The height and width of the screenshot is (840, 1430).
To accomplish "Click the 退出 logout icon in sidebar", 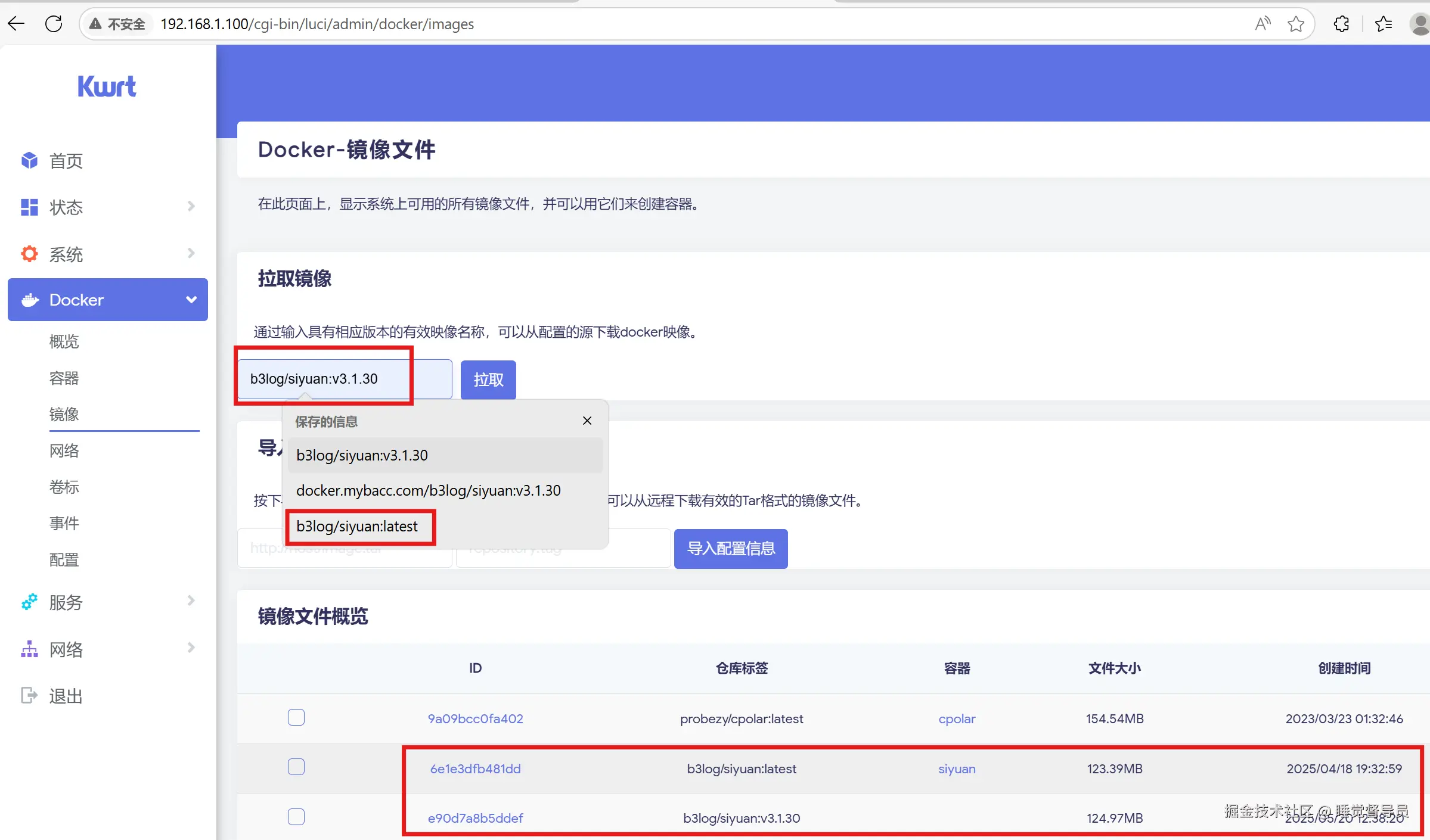I will [x=29, y=695].
